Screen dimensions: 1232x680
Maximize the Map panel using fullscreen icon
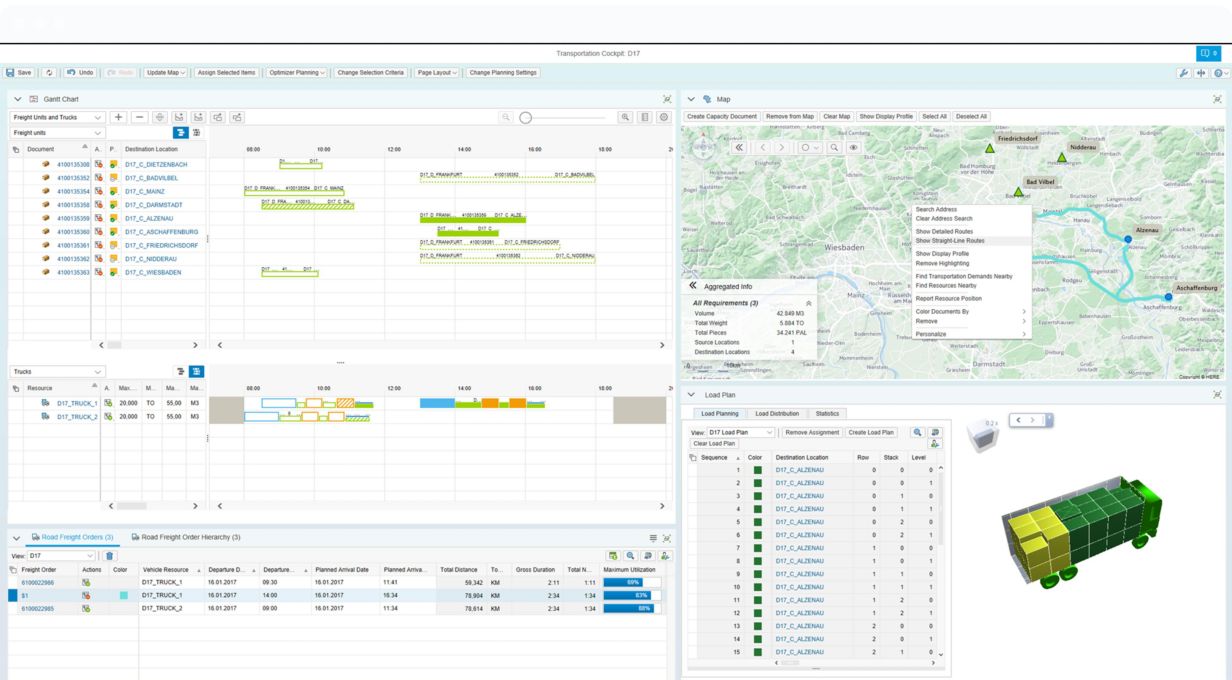coord(1217,99)
